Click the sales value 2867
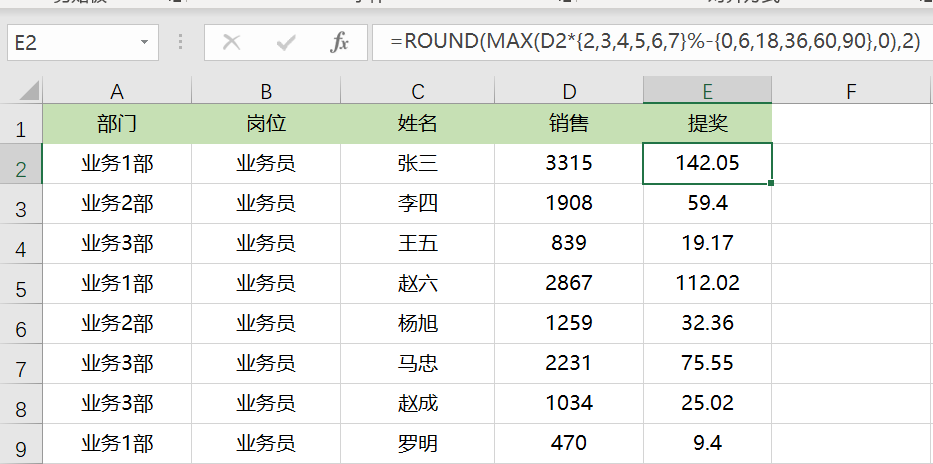Viewport: 933px width, 464px height. 569,284
